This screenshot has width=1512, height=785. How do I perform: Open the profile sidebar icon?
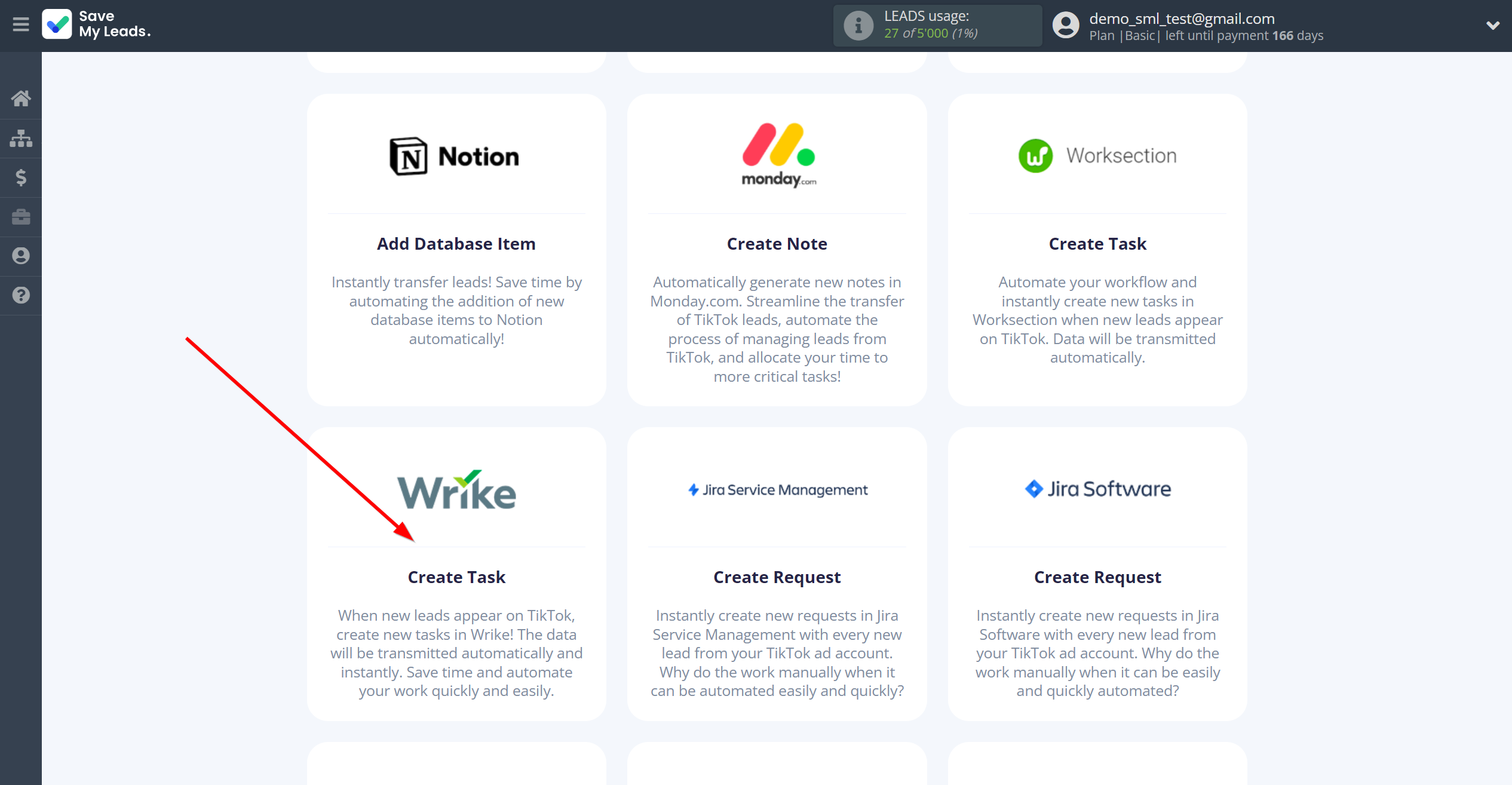coord(21,256)
